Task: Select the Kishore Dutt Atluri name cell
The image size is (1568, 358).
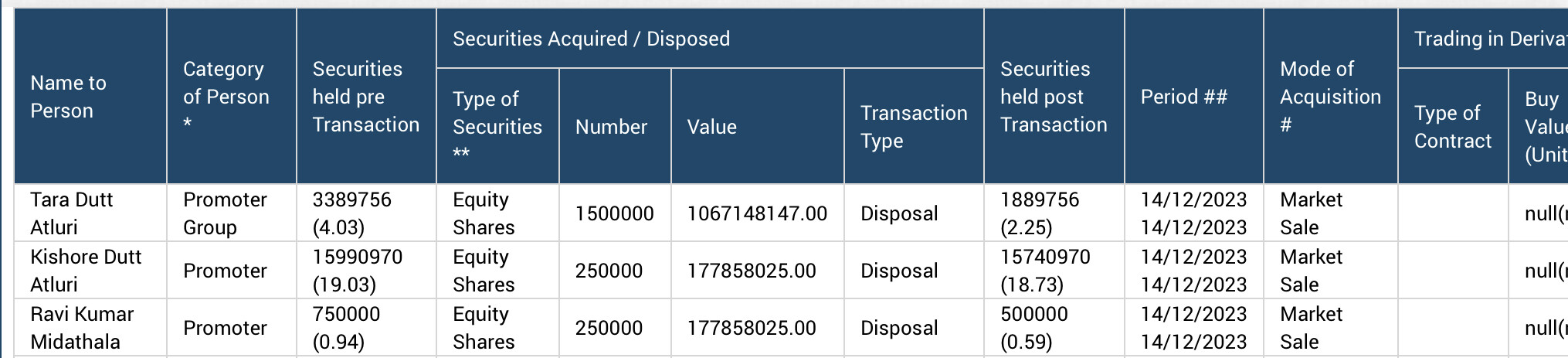Action: [x=85, y=271]
